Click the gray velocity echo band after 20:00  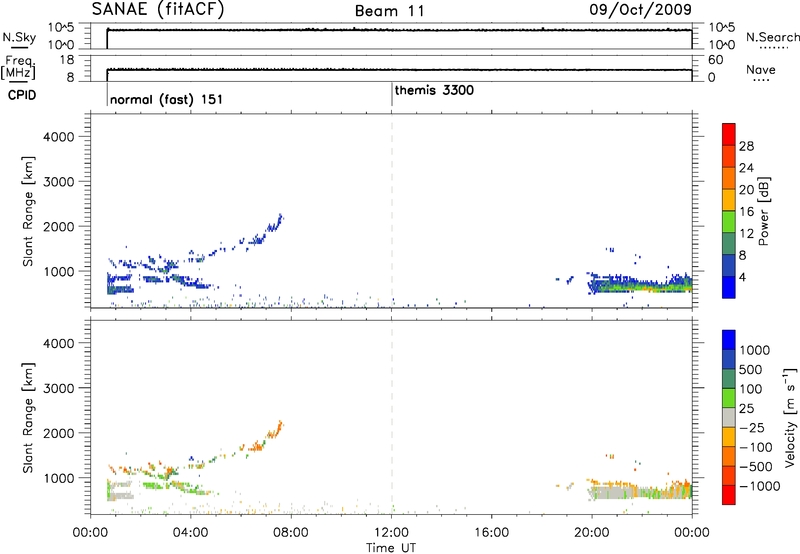click(x=612, y=493)
